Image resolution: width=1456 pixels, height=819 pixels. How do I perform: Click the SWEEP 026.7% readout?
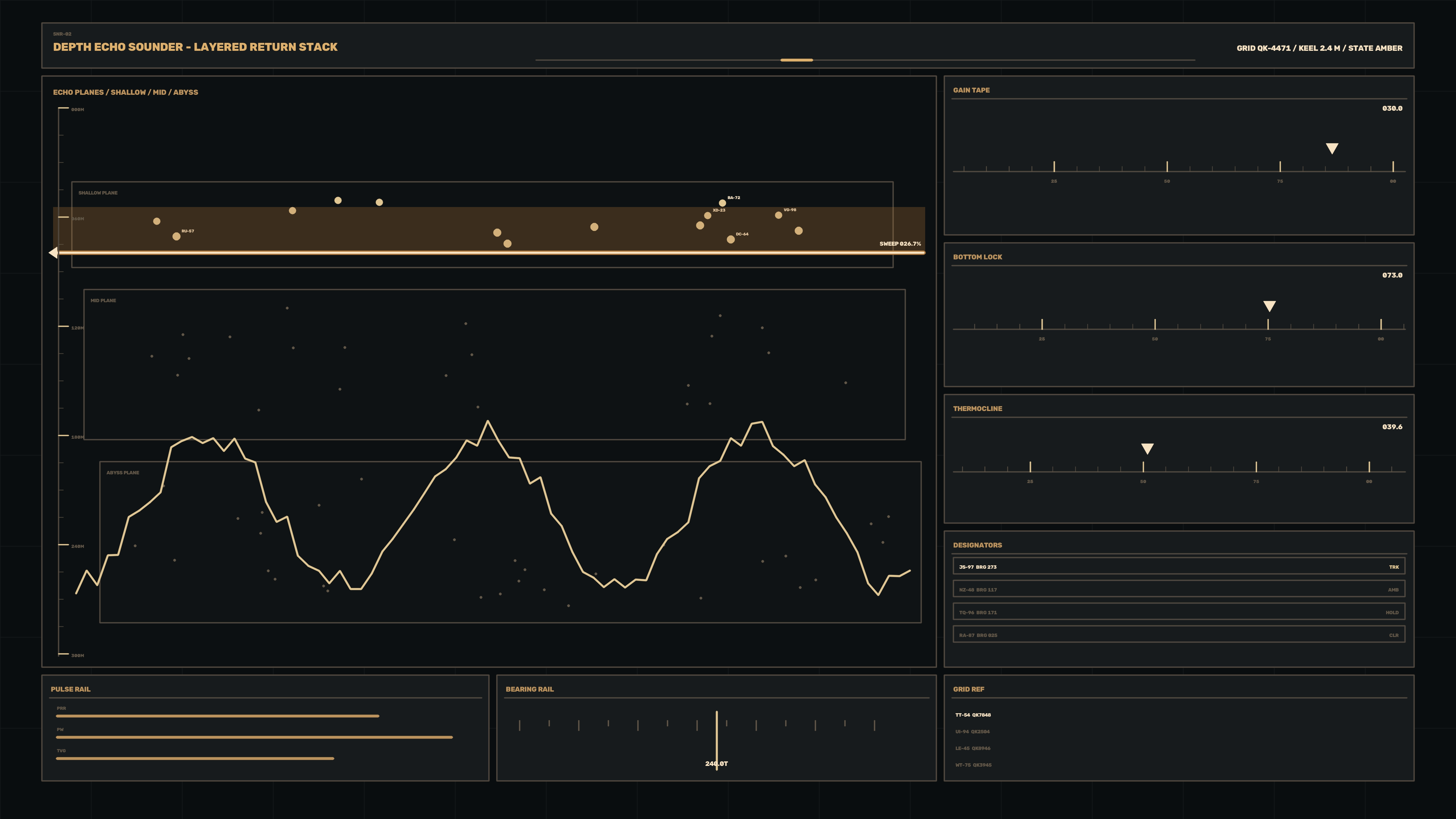point(900,243)
